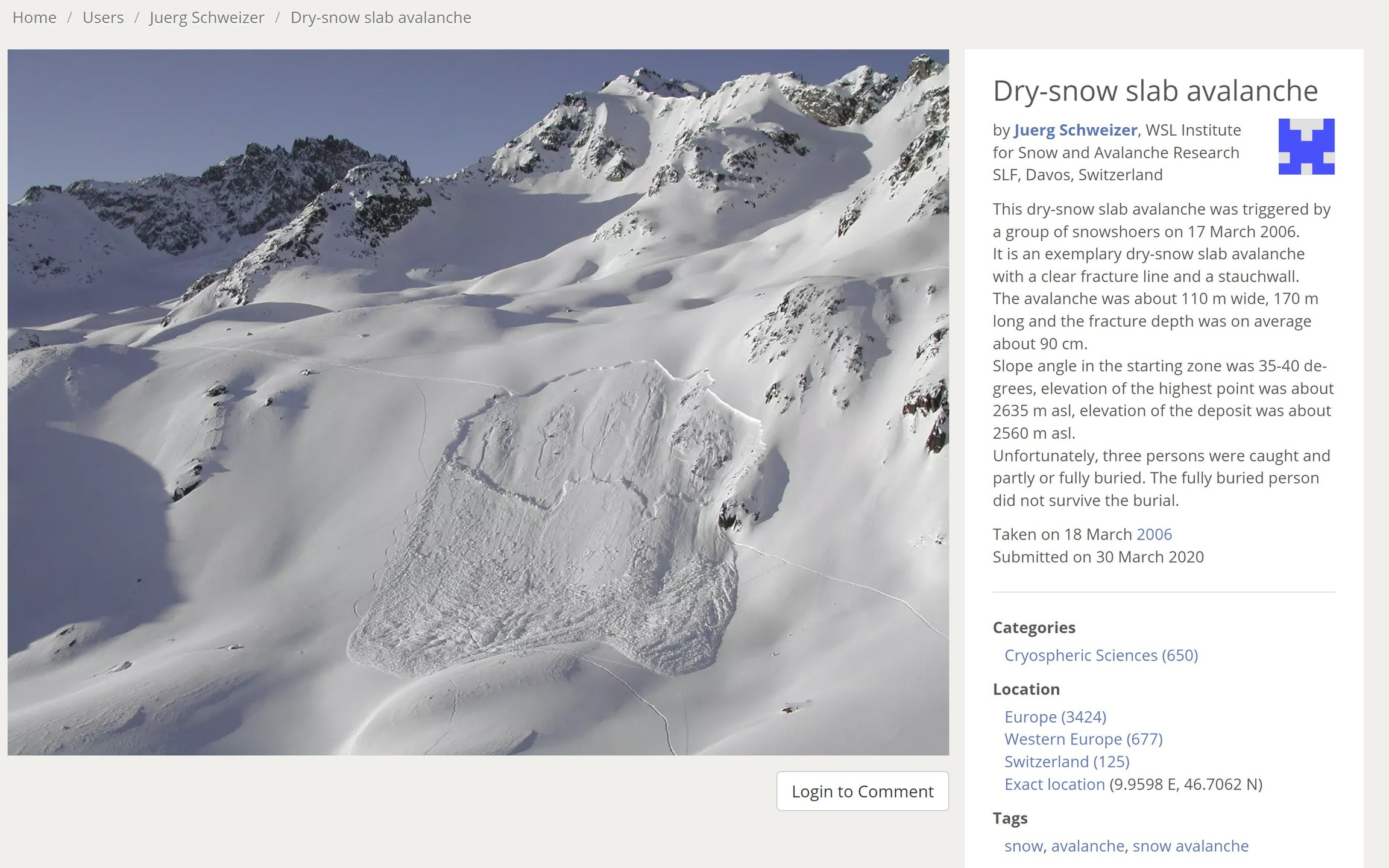This screenshot has height=868, width=1389.
Task: Select Western Europe (677) location
Action: 1083,739
